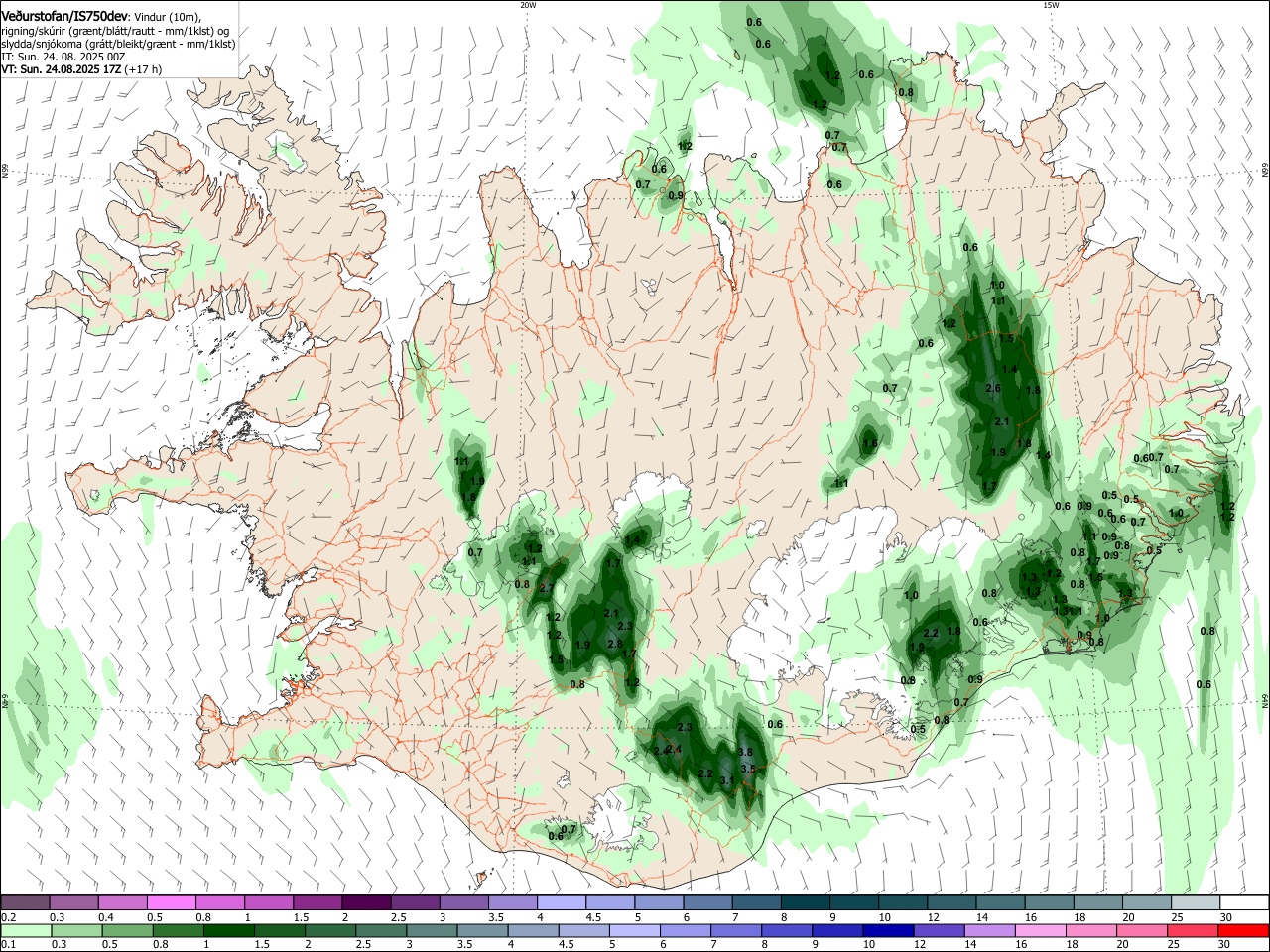Click the "20W" longitude label at the top
This screenshot has width=1270, height=952.
528,5
